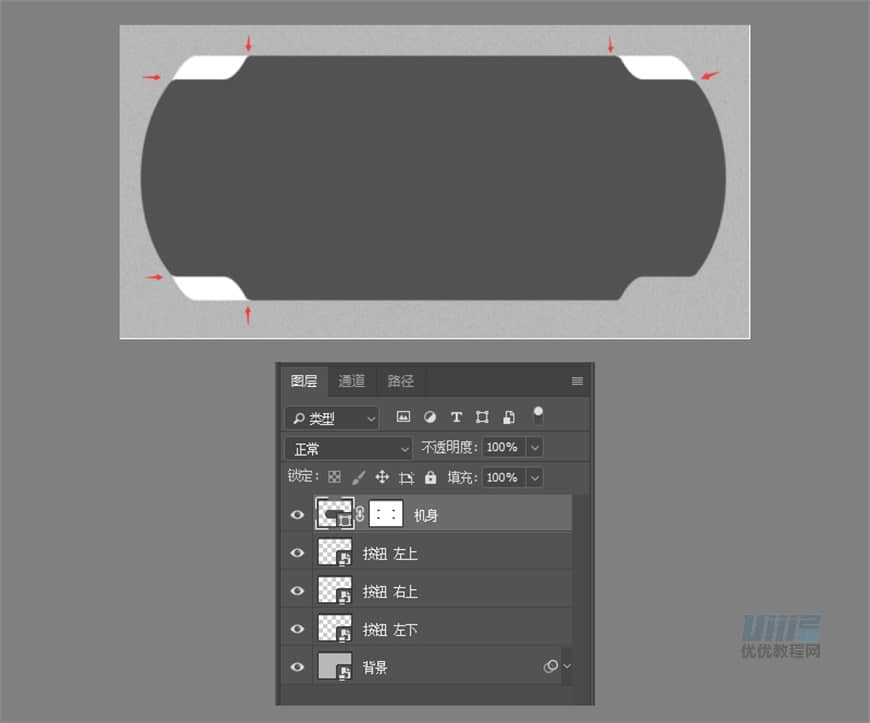Filter layers by smart object type
The width and height of the screenshot is (870, 723).
click(508, 417)
